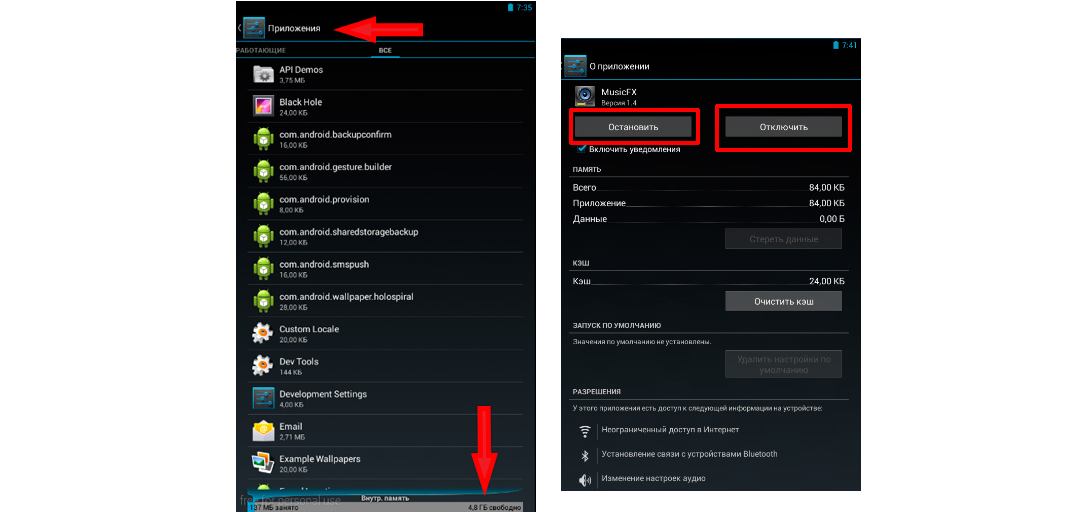Screen dimensions: 1074x512
Task: Tap the com.android.backupconfirm Android icon
Action: pyautogui.click(x=263, y=139)
